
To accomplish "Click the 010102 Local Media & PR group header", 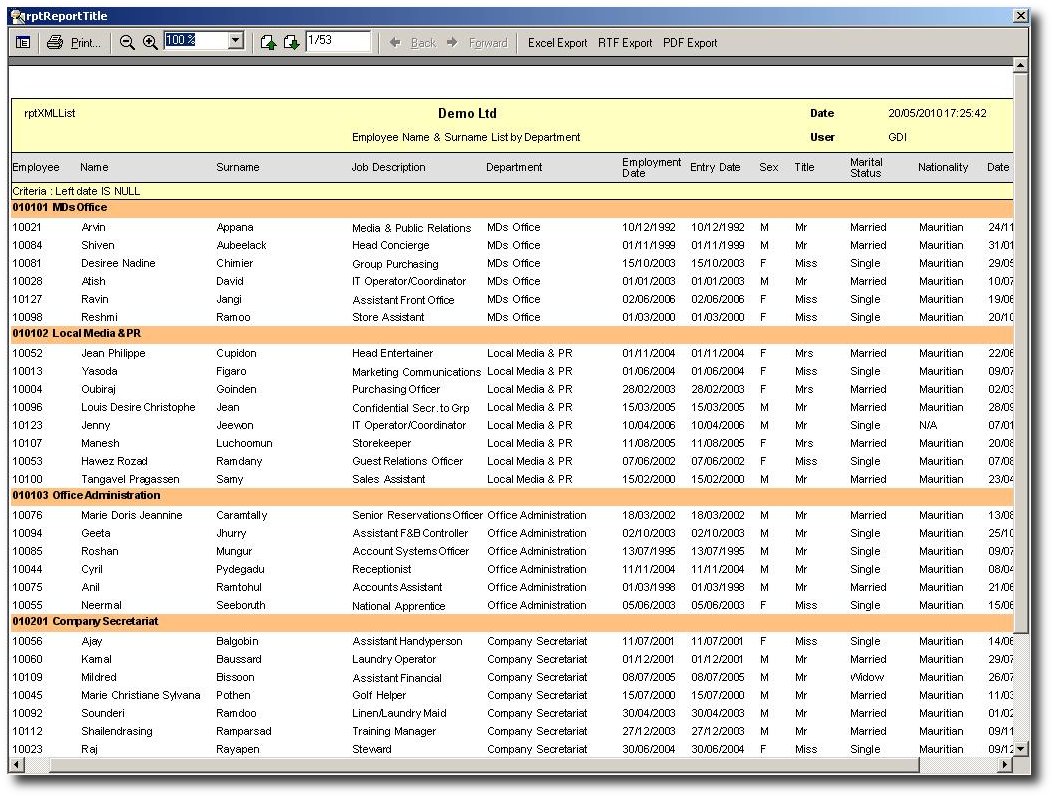I will coord(76,334).
